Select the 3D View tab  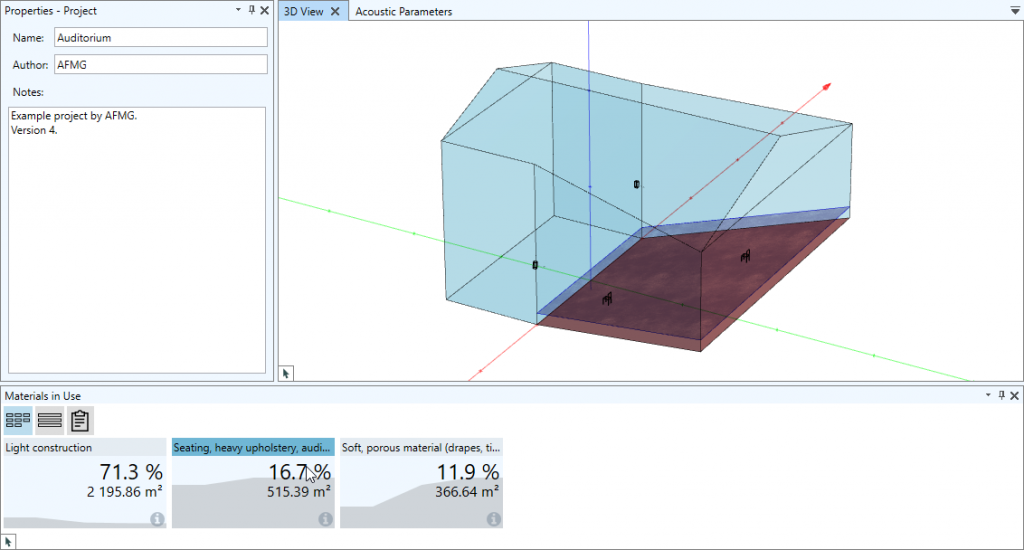click(304, 12)
